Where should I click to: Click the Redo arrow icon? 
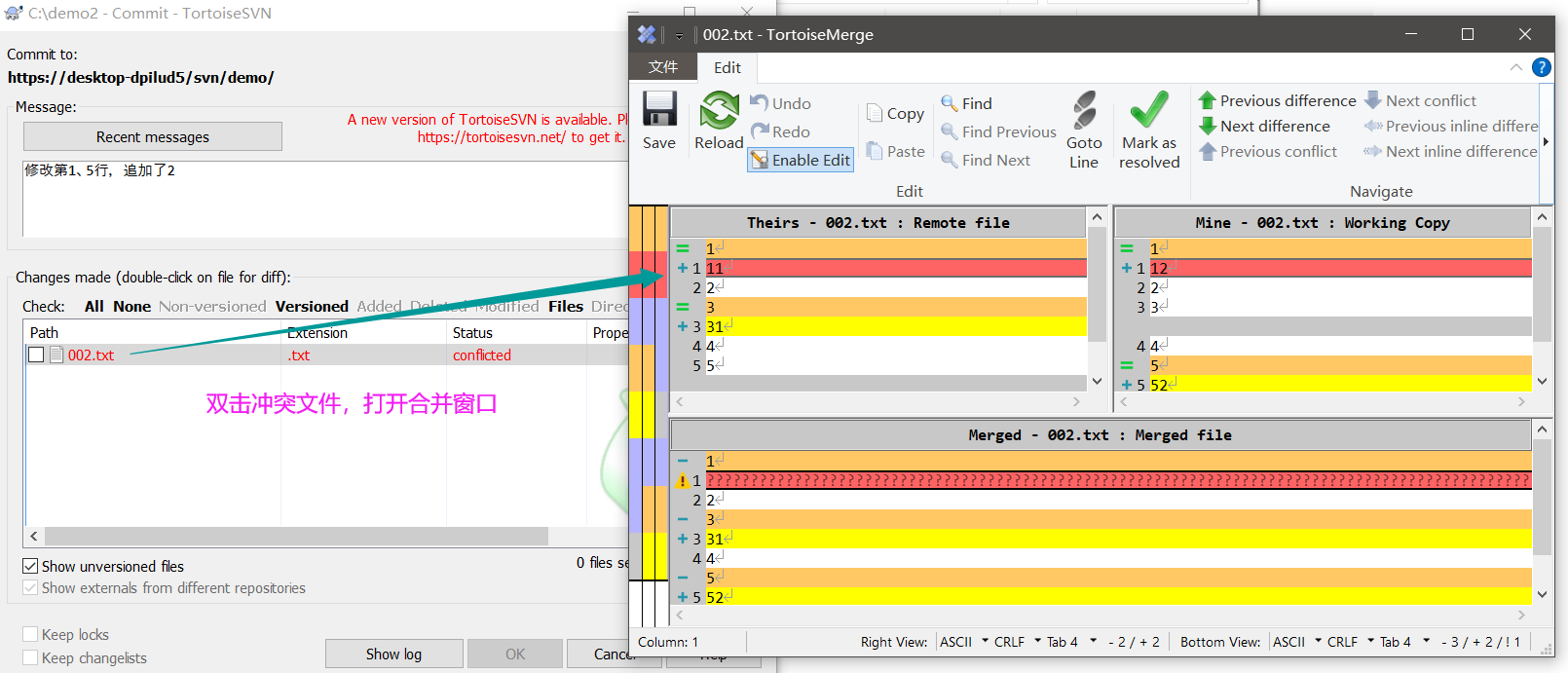click(760, 131)
